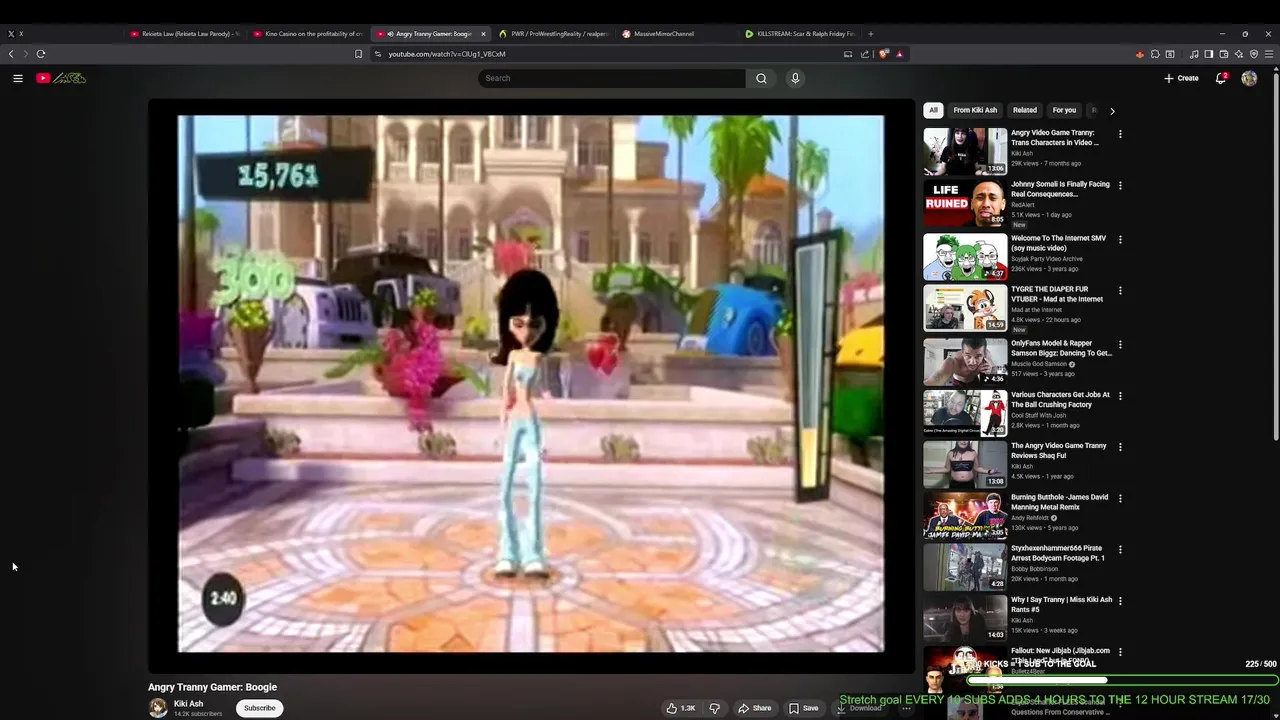The image size is (1280, 720).
Task: Open Burning Butthole remix title
Action: [x=1059, y=502]
